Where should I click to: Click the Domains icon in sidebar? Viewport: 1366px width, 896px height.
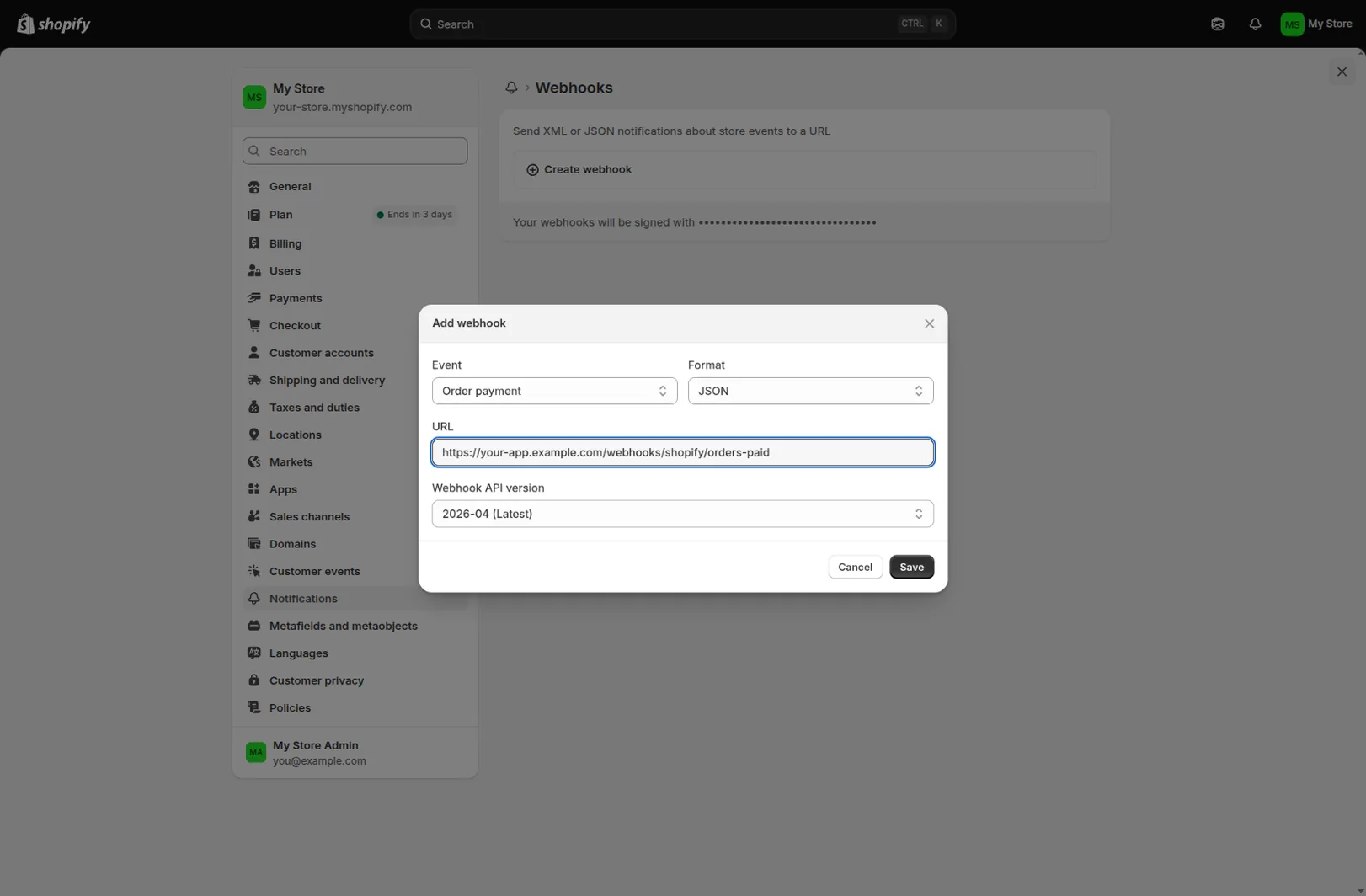pyautogui.click(x=253, y=544)
